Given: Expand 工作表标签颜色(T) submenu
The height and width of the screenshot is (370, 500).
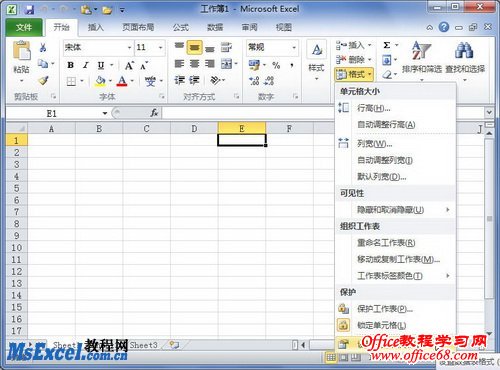Looking at the screenshot, I should tap(396, 276).
